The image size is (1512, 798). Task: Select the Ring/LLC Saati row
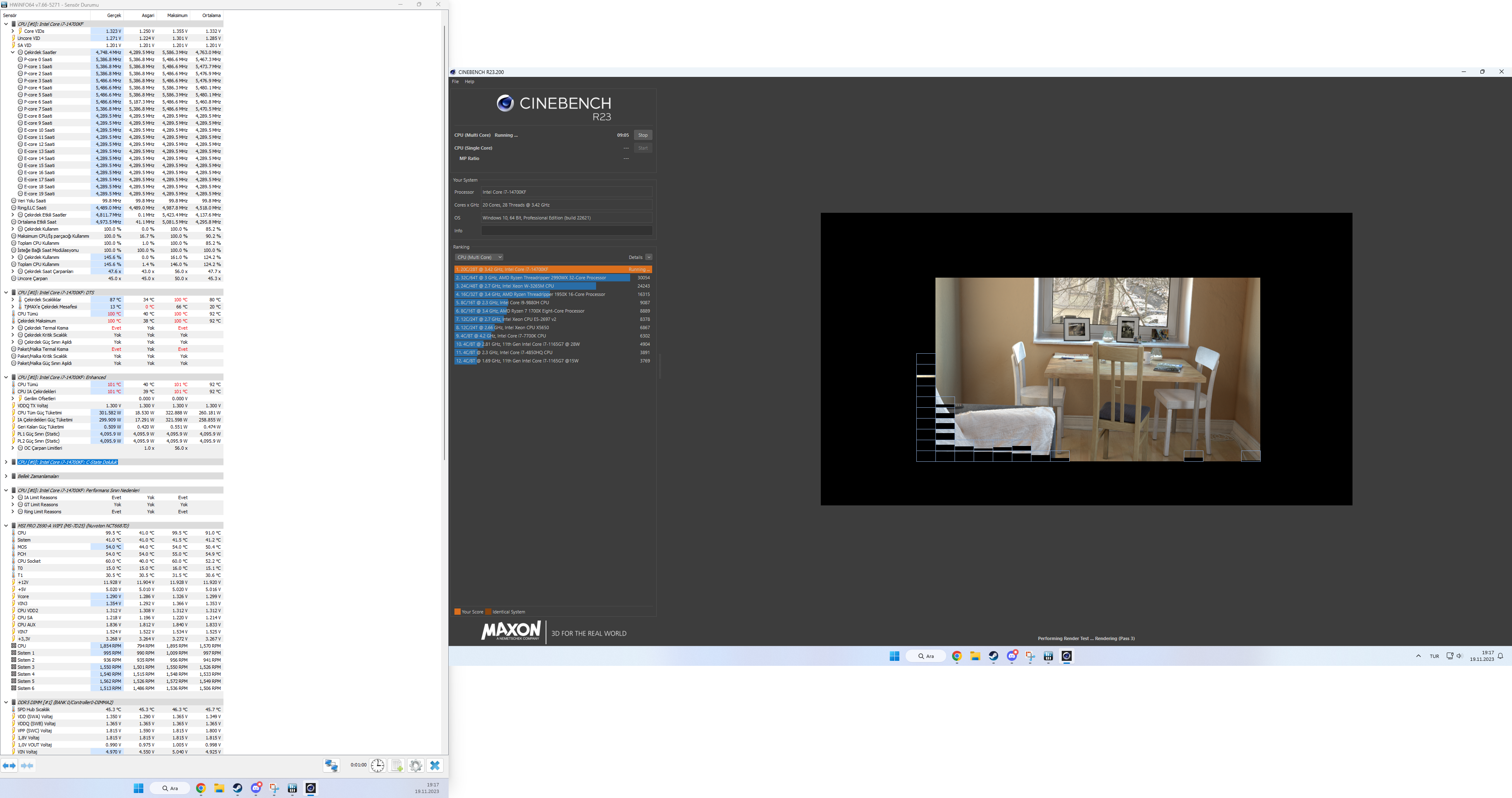(x=111, y=208)
